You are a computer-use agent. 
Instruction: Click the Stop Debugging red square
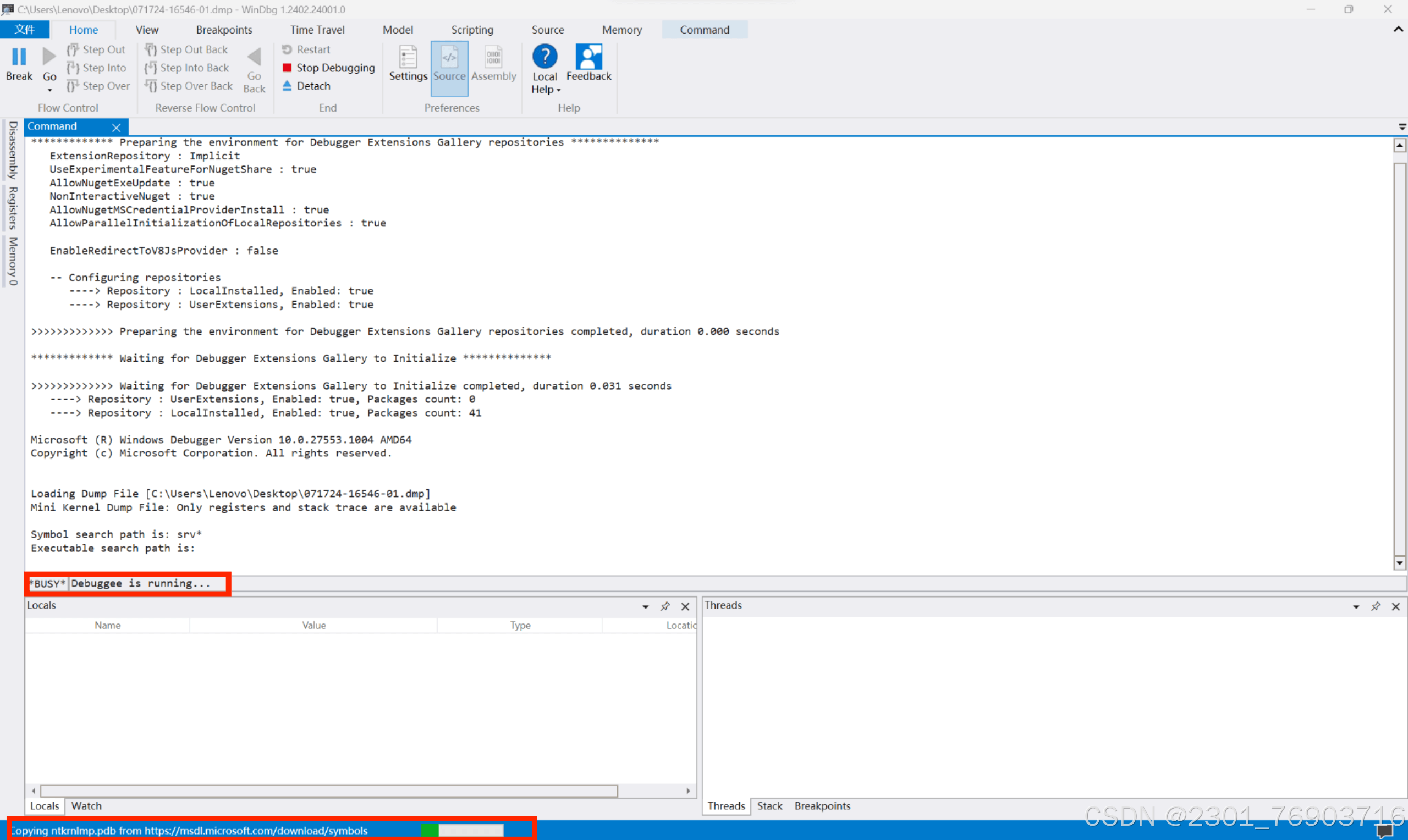(287, 68)
